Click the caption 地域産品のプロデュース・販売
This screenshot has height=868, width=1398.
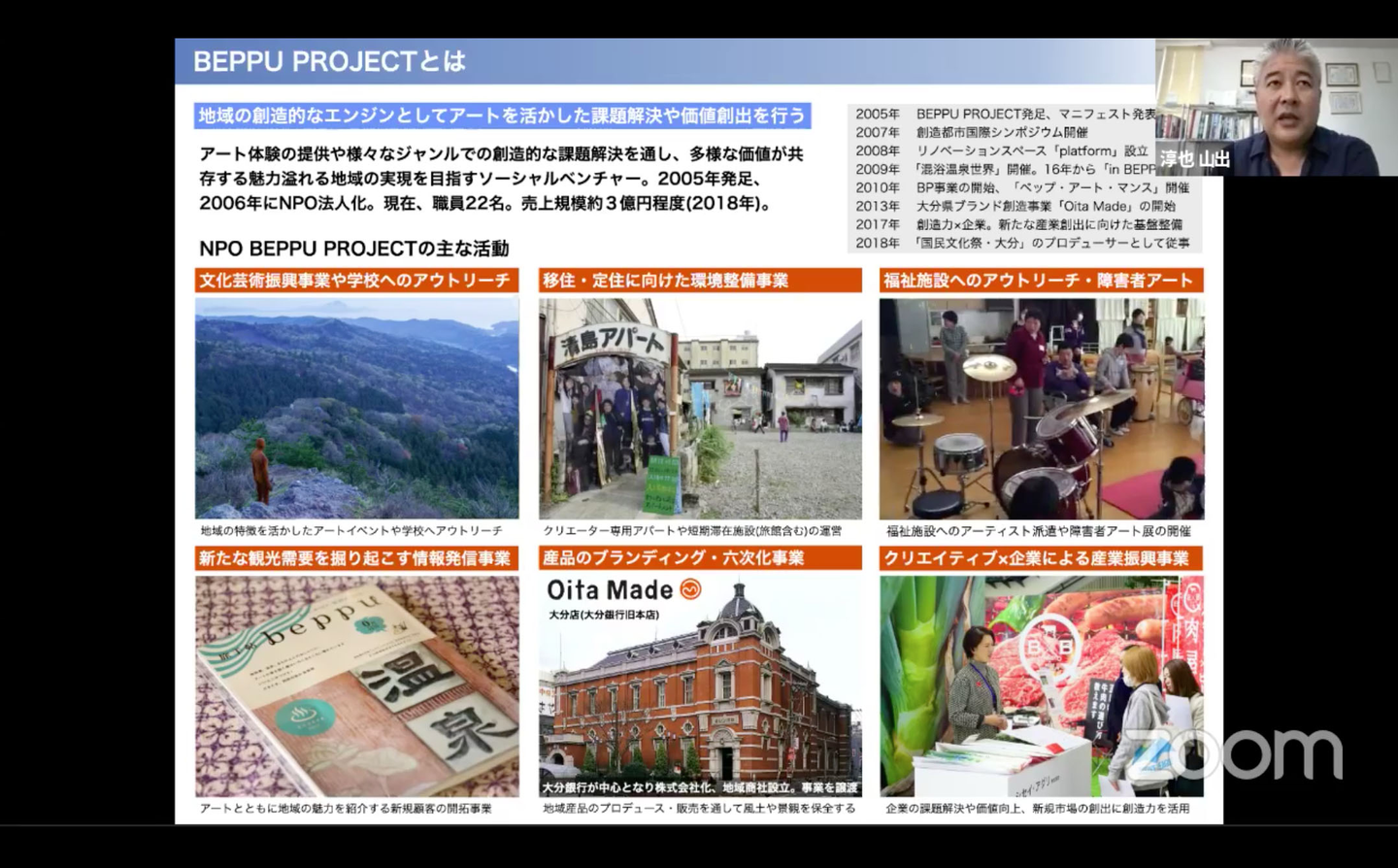point(699,809)
